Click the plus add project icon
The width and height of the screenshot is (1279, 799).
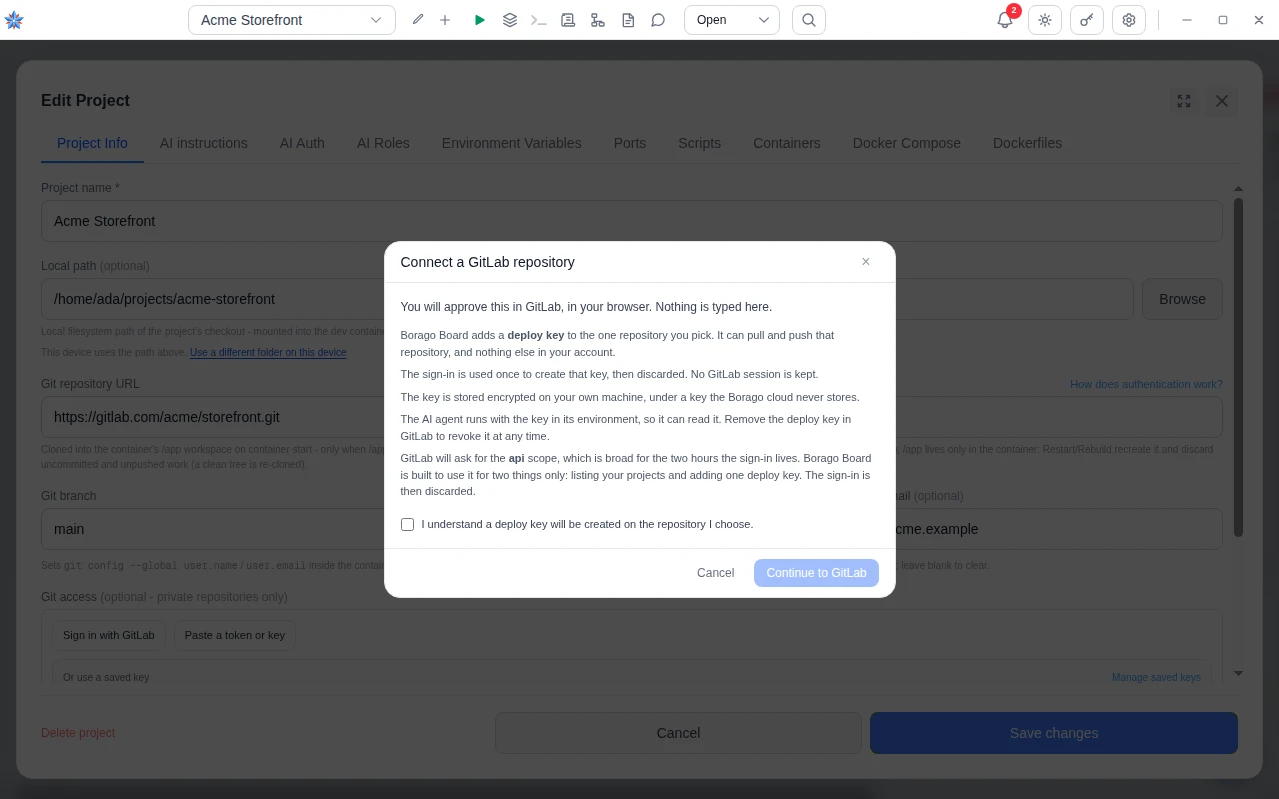point(445,20)
